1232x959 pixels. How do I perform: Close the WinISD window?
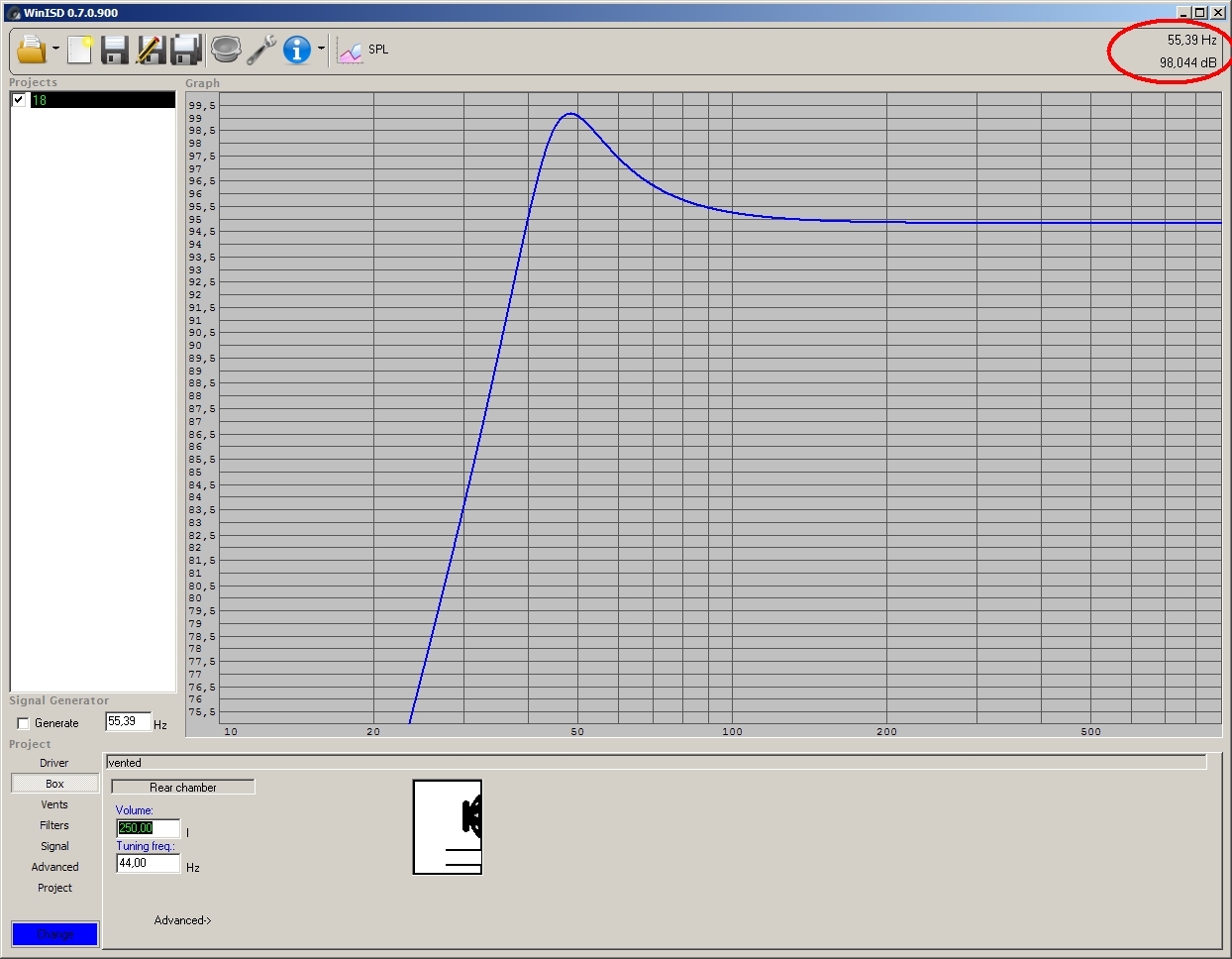(x=1218, y=13)
